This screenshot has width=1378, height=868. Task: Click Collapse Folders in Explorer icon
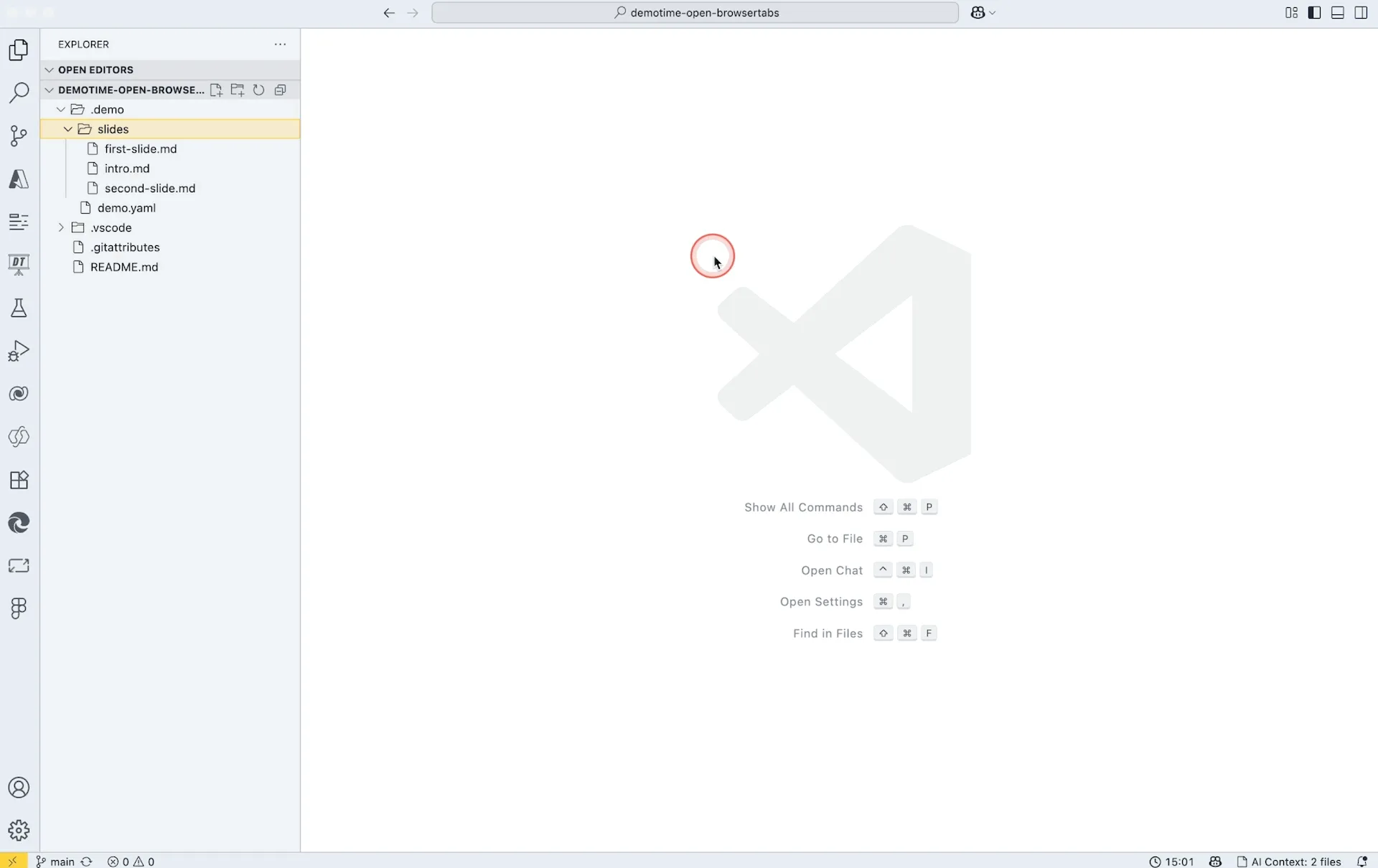click(281, 90)
